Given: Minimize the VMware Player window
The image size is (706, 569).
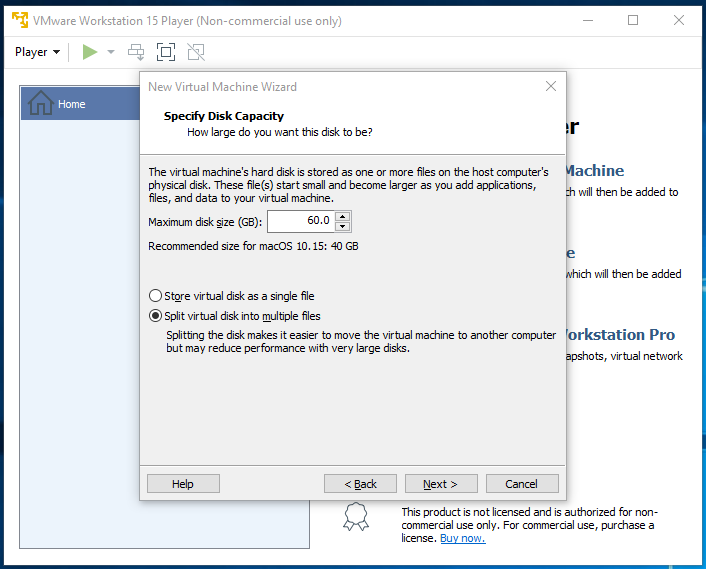Looking at the screenshot, I should coord(588,20).
